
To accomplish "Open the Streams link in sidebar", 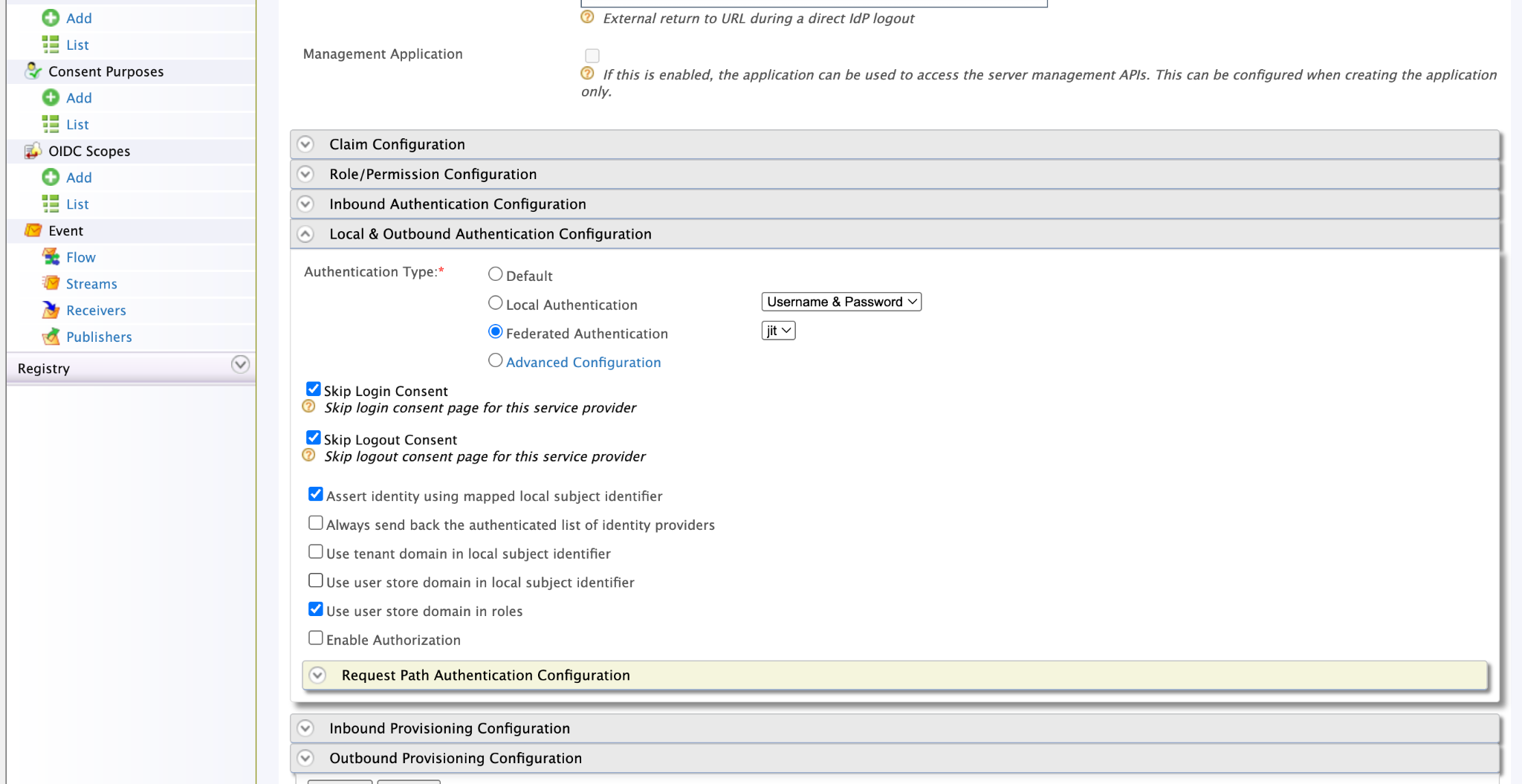I will click(91, 284).
